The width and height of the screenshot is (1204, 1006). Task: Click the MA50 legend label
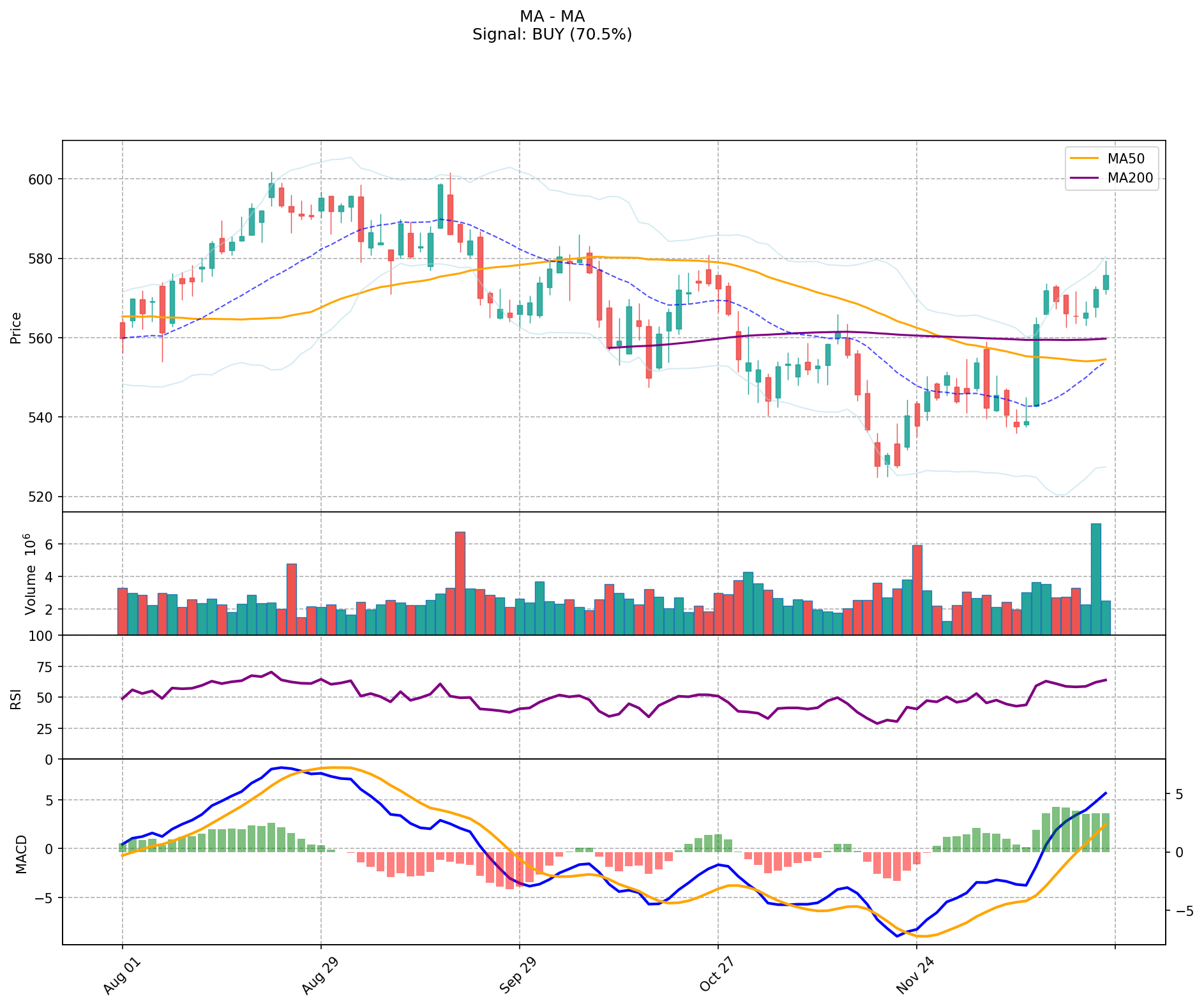click(1125, 158)
